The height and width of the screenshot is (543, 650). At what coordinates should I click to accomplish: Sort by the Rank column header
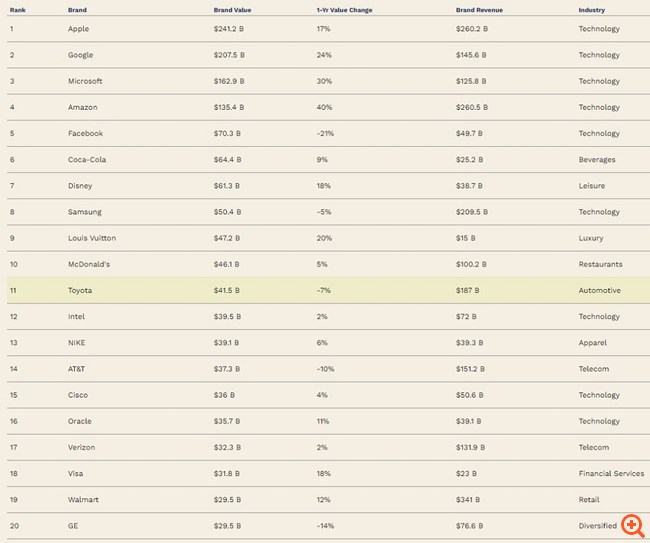(18, 10)
